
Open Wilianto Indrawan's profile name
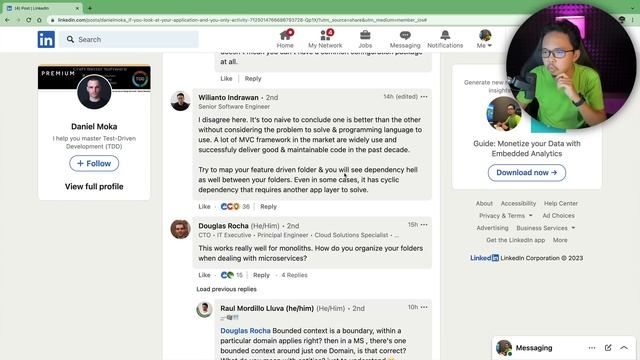tap(228, 98)
